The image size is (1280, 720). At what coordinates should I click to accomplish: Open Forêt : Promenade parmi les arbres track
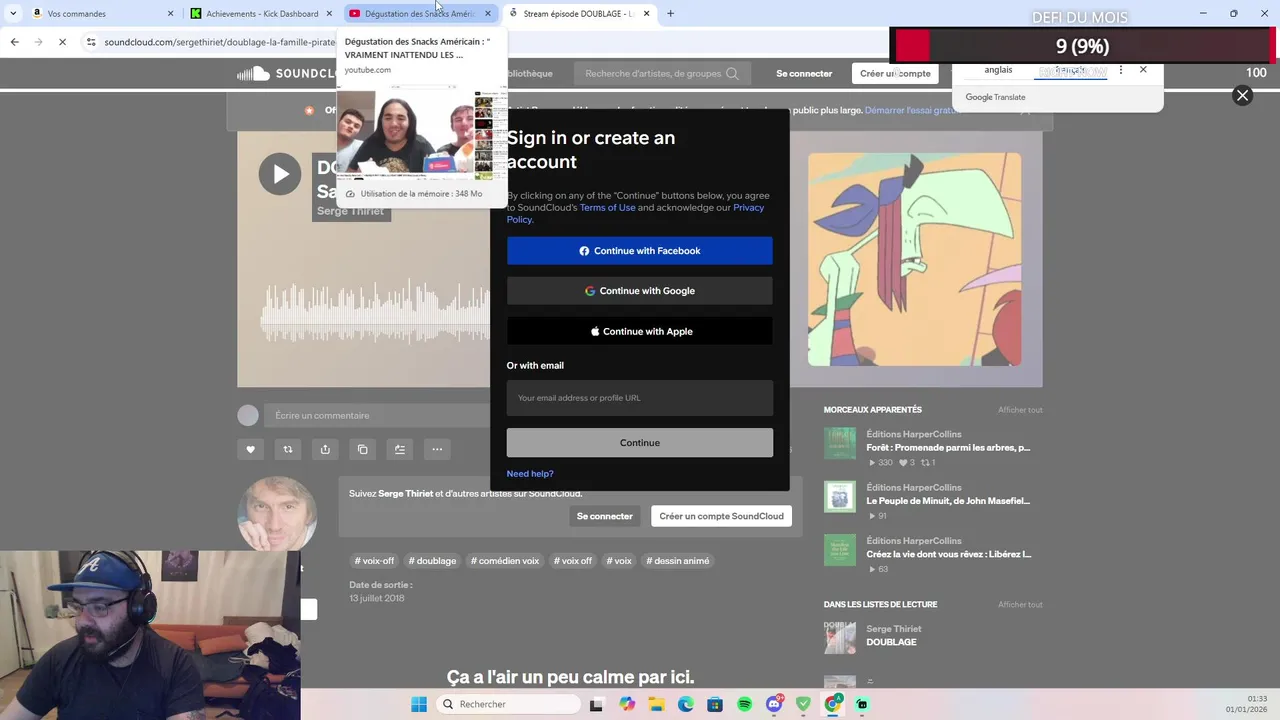(x=948, y=448)
